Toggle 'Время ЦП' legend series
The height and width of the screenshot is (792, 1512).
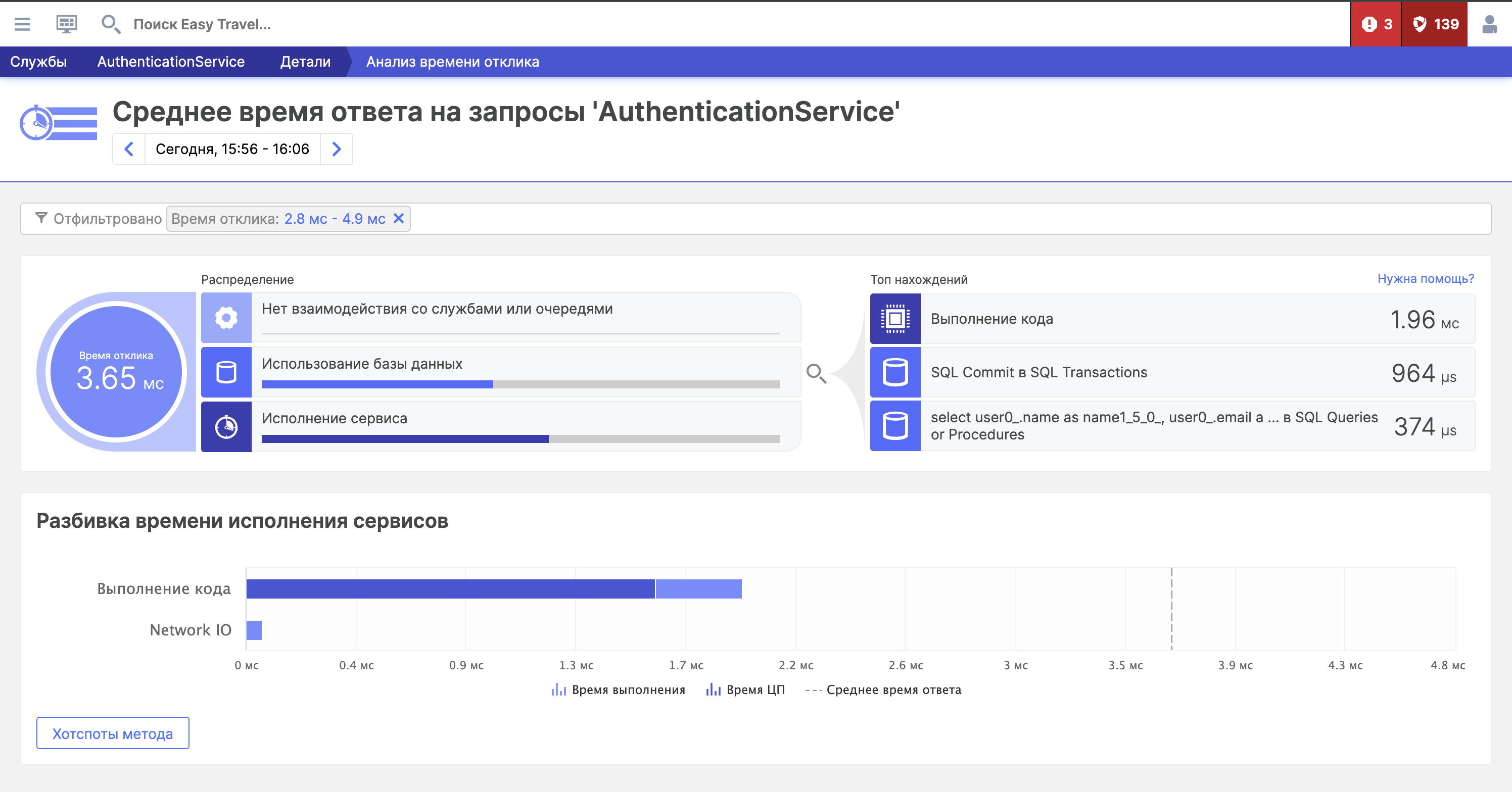pos(745,690)
